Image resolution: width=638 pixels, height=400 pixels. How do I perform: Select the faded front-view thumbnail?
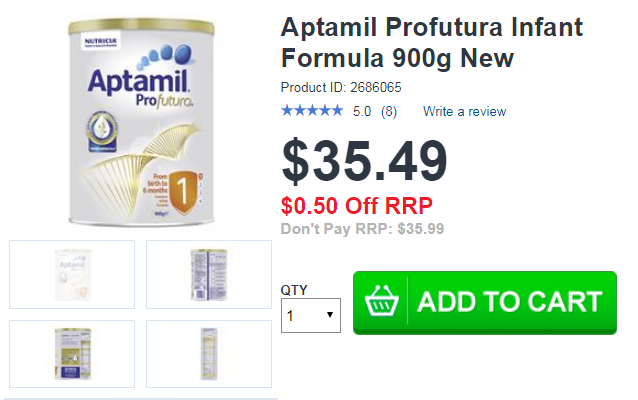(72, 275)
